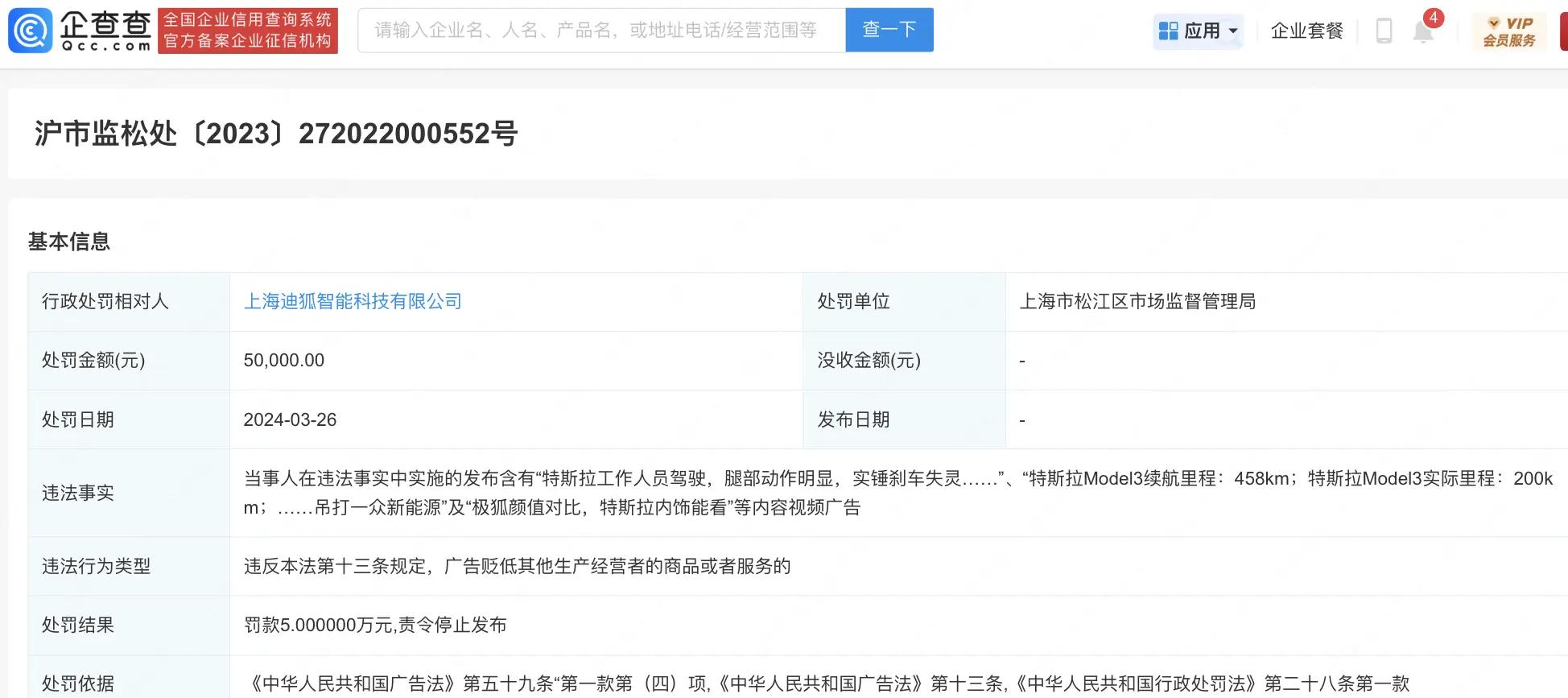Select the 违法事实 description text about 特斯拉
Viewport: 1568px width, 698px height.
pyautogui.click(x=898, y=493)
